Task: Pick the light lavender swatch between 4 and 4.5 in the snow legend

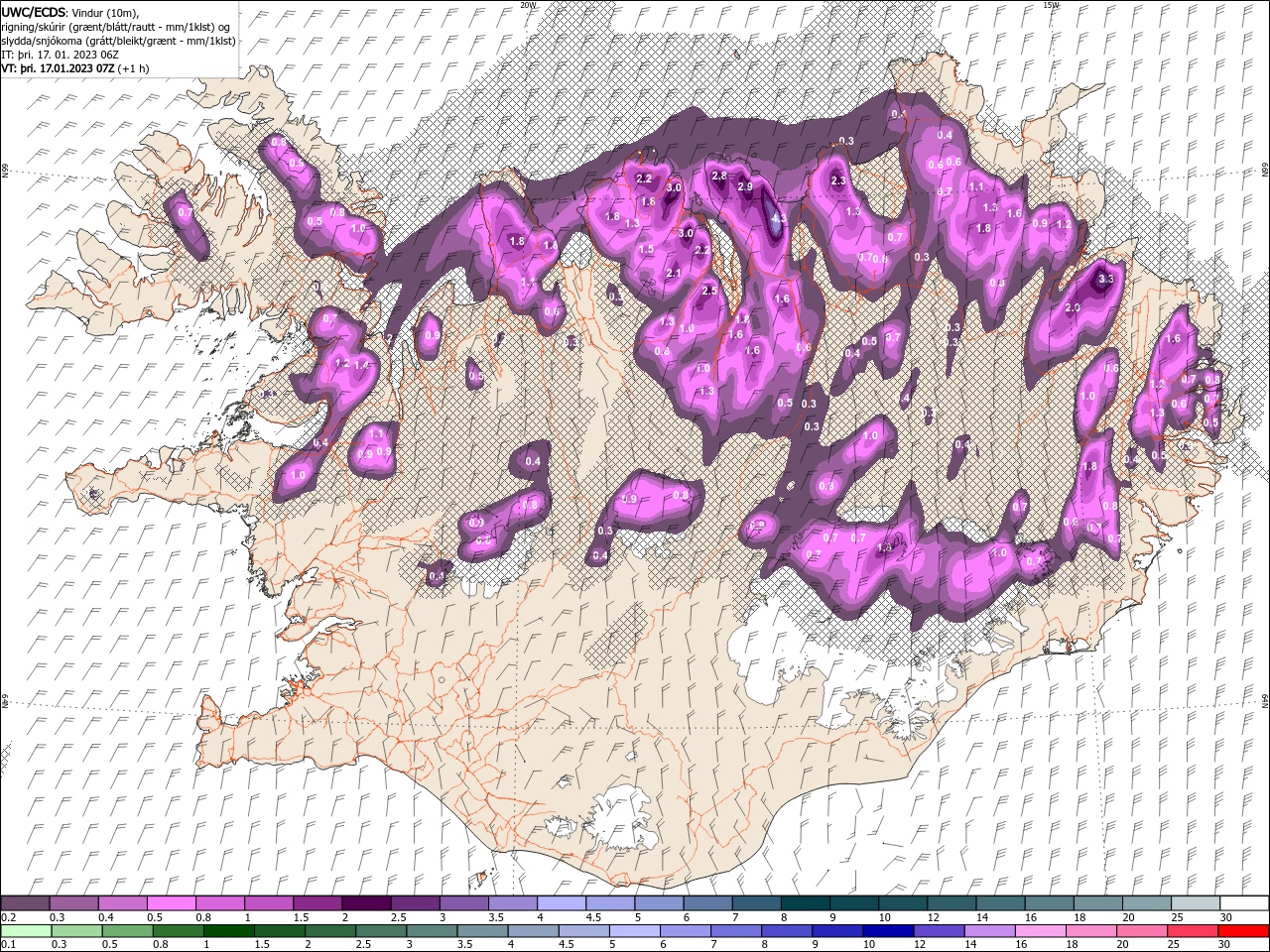Action: 561,903
